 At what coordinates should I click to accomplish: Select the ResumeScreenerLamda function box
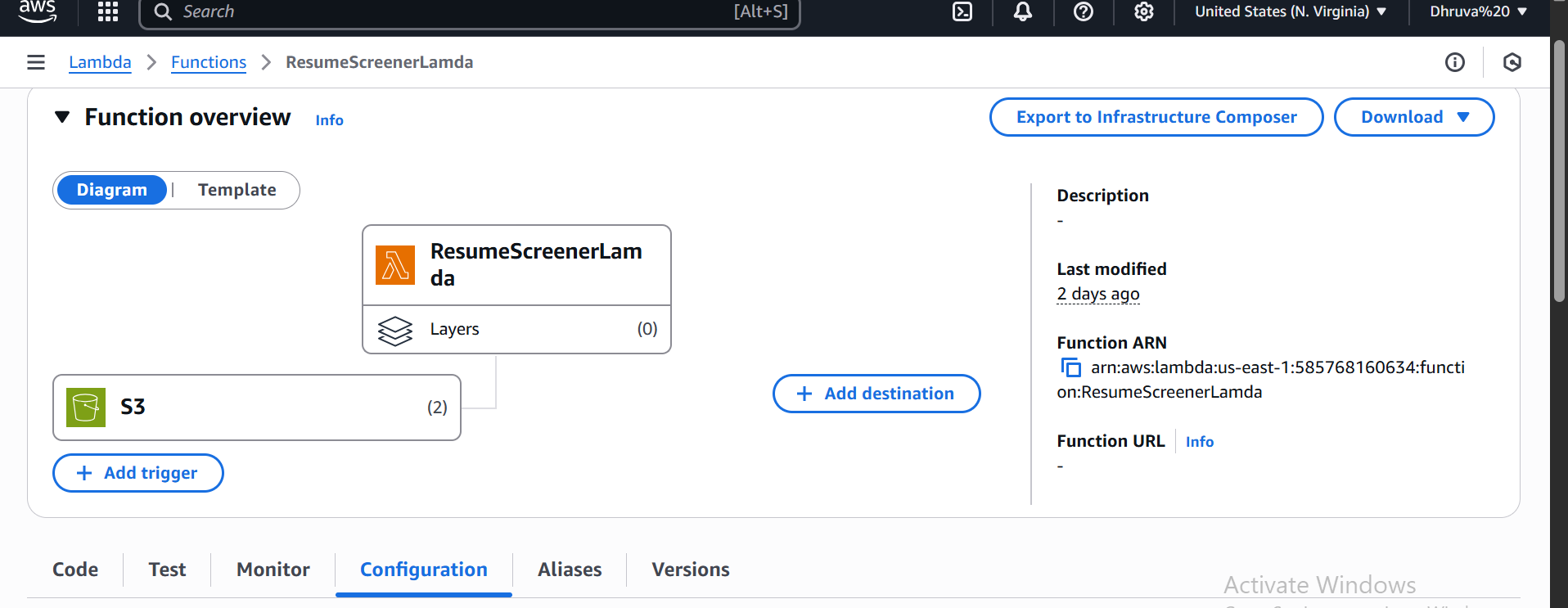[x=516, y=265]
